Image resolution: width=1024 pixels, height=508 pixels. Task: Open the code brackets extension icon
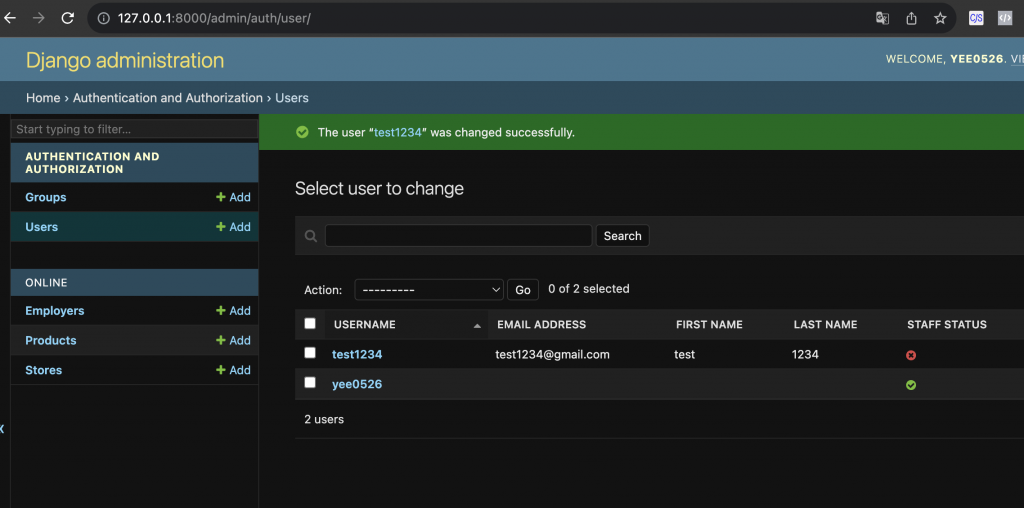[x=1005, y=18]
